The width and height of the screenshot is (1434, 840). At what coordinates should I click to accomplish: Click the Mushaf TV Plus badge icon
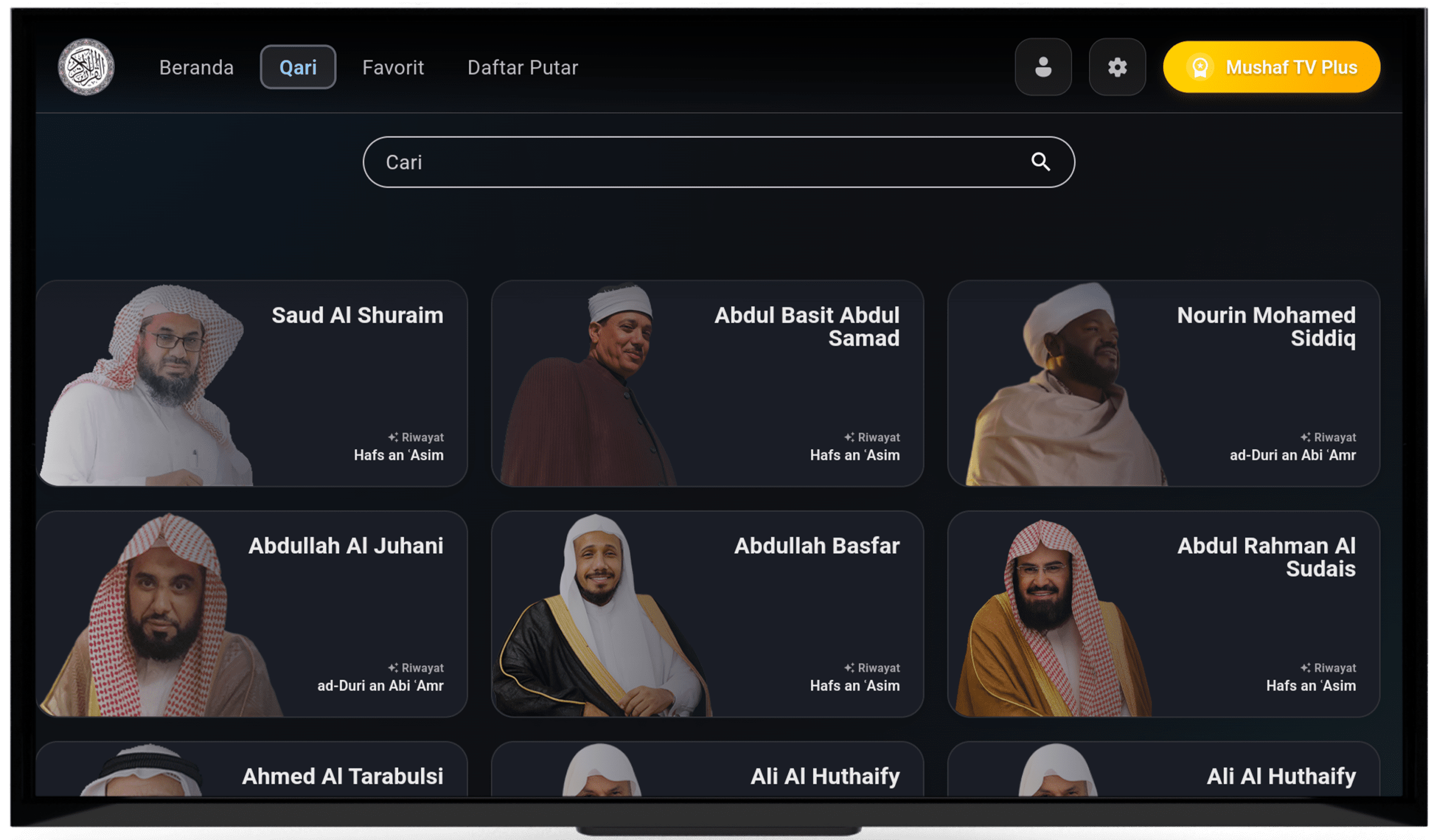coord(1199,67)
